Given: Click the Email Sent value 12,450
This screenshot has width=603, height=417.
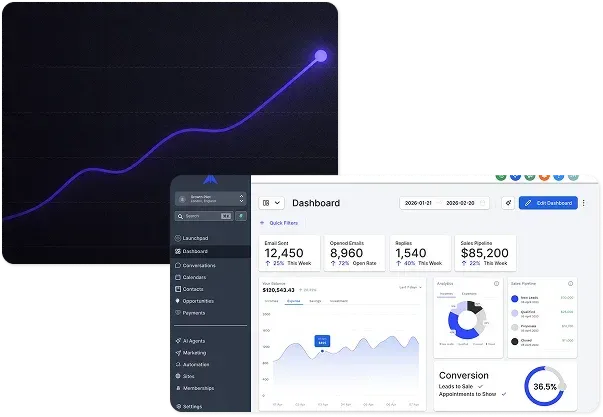Looking at the screenshot, I should pos(284,253).
